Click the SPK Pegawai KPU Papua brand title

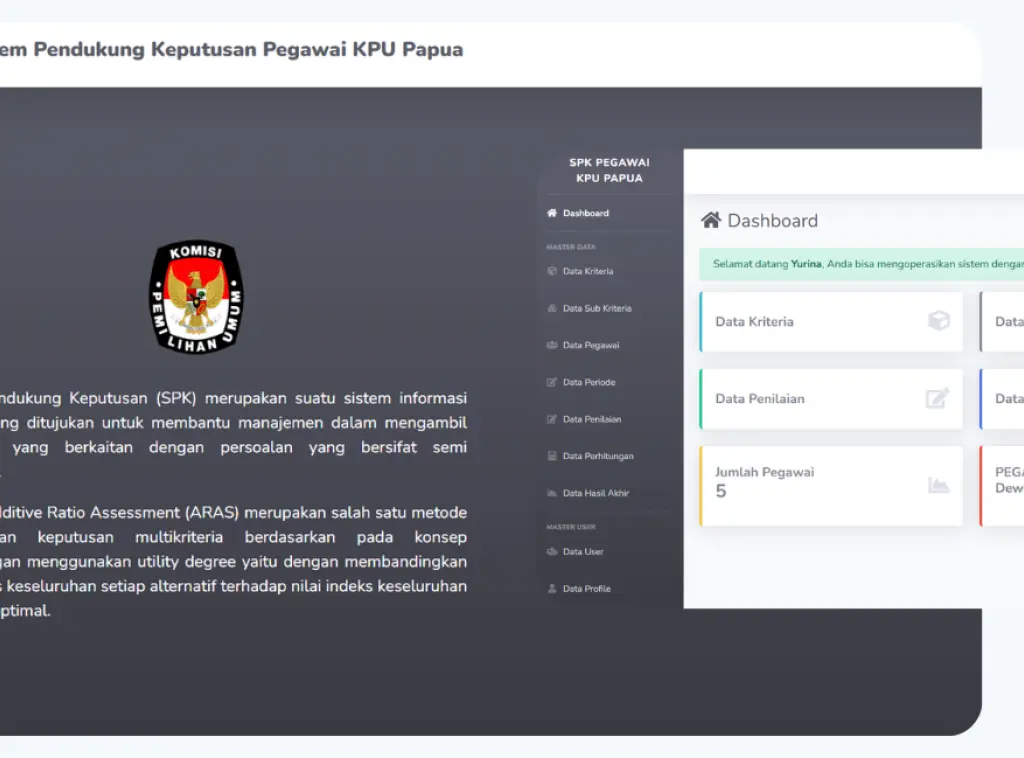(x=609, y=170)
